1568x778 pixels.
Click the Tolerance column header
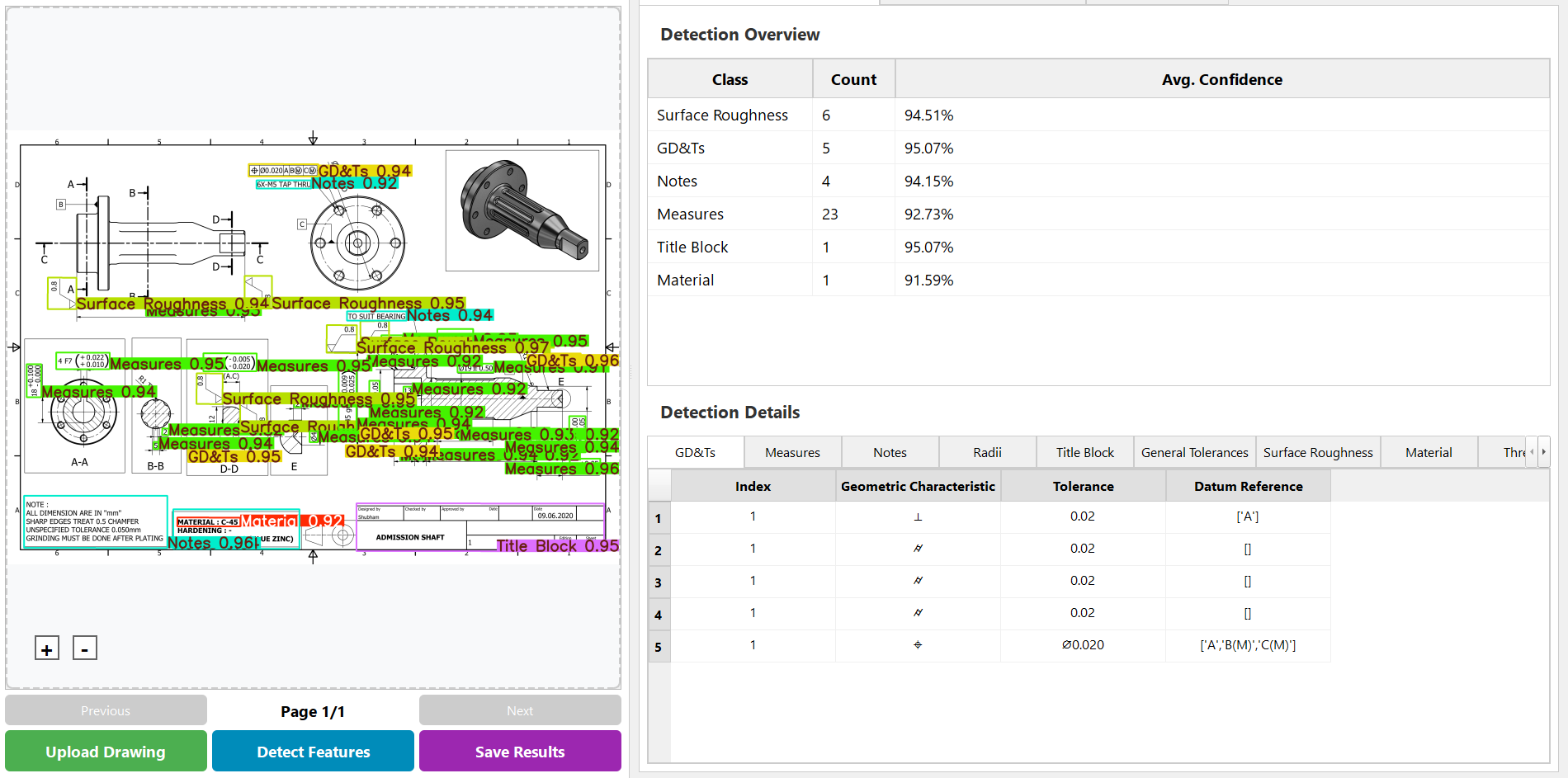point(1083,486)
